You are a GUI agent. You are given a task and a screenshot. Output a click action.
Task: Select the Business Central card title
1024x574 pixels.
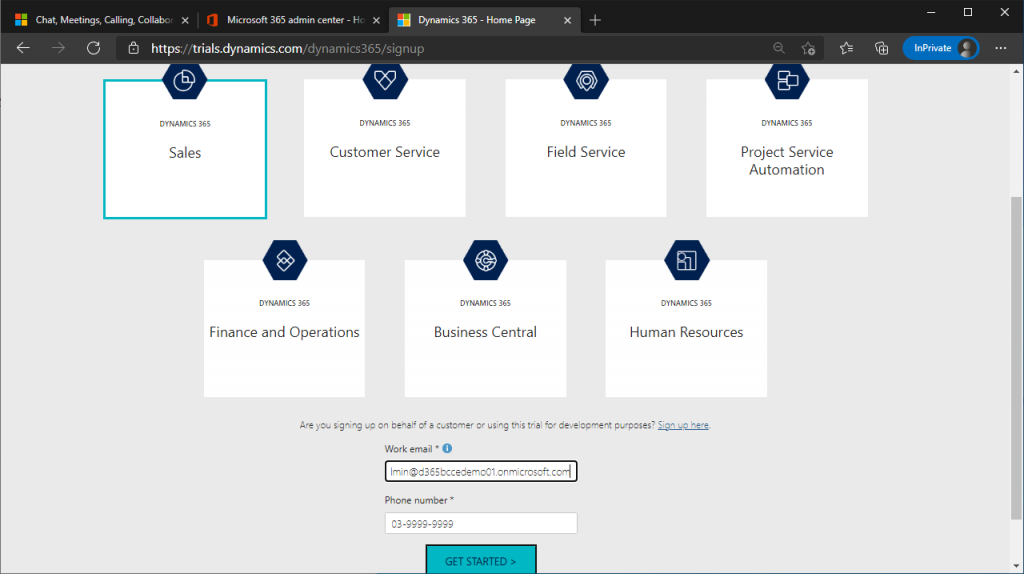point(485,332)
